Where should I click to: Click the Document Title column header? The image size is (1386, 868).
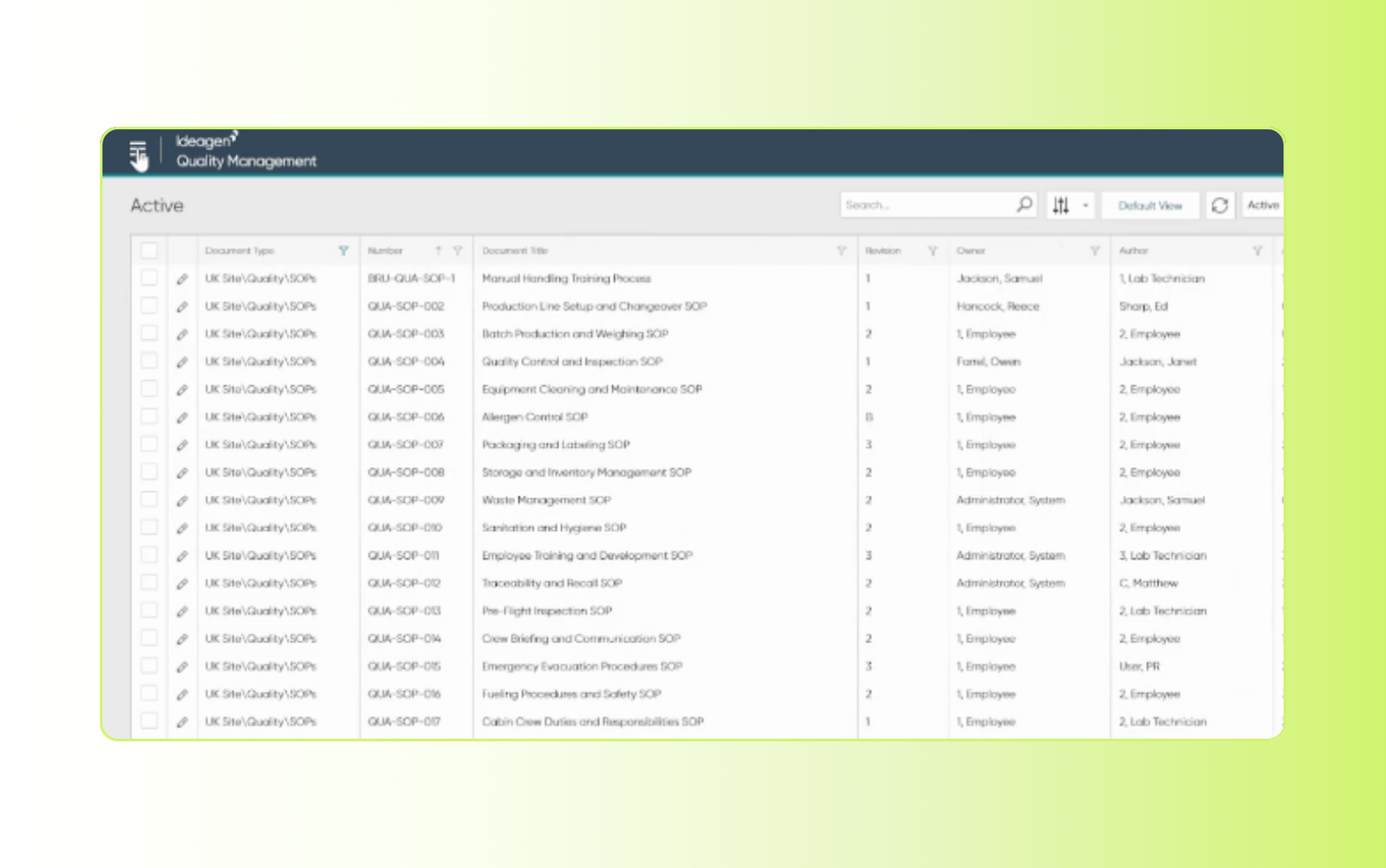[x=515, y=251]
